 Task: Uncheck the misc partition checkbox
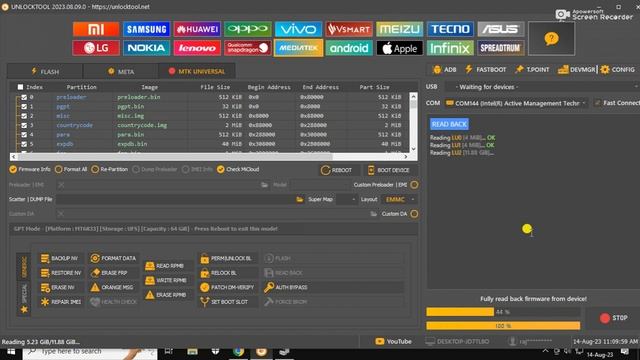point(24,116)
